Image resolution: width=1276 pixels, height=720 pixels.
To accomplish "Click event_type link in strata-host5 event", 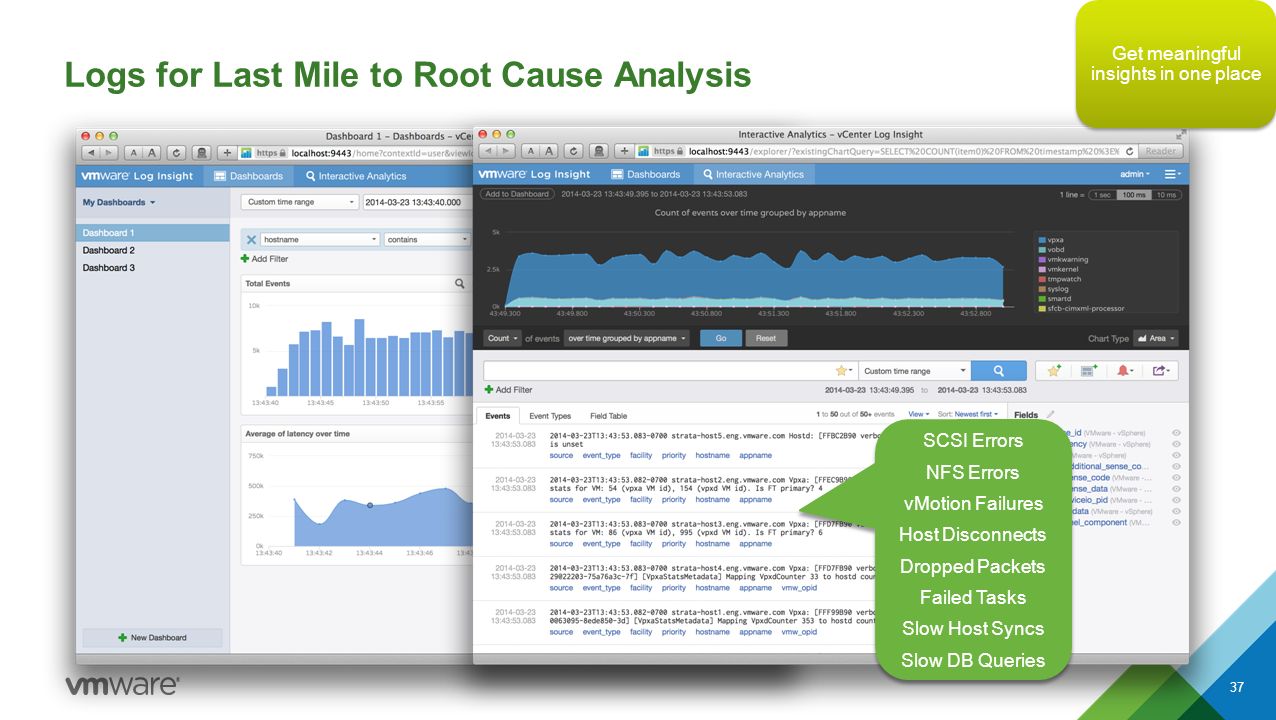I will coord(601,455).
